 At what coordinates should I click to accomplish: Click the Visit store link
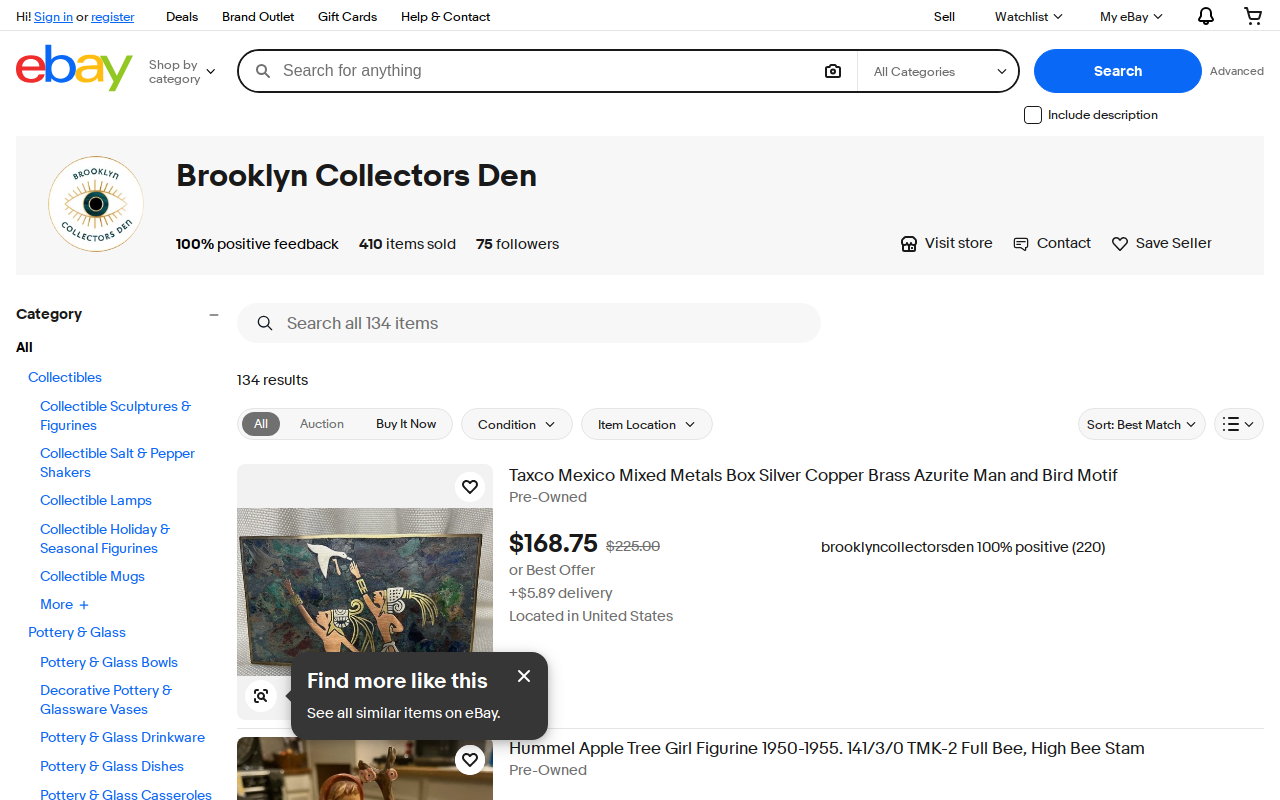947,243
